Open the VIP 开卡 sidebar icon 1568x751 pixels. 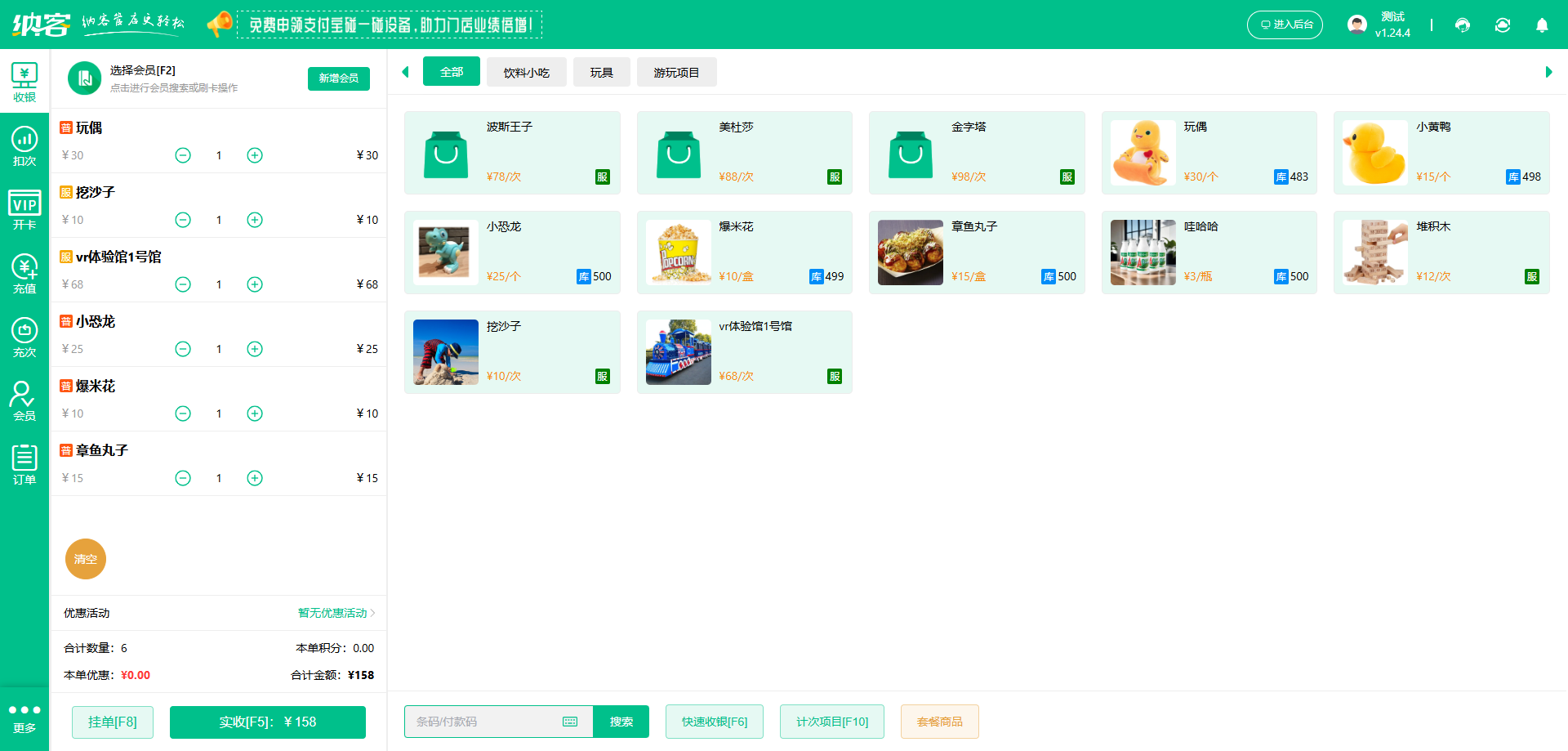point(24,210)
